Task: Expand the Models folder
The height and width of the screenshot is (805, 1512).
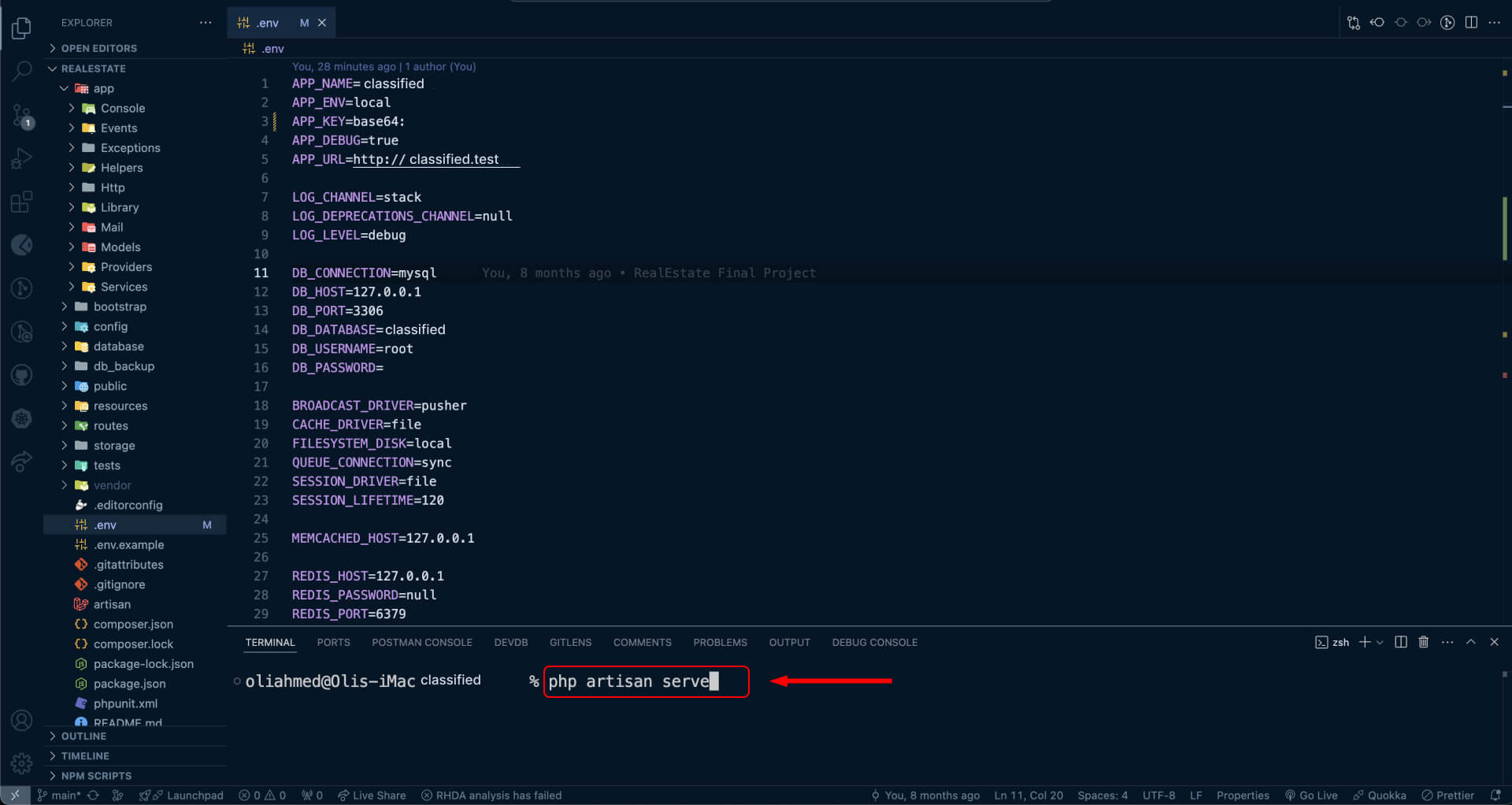Action: (x=120, y=247)
